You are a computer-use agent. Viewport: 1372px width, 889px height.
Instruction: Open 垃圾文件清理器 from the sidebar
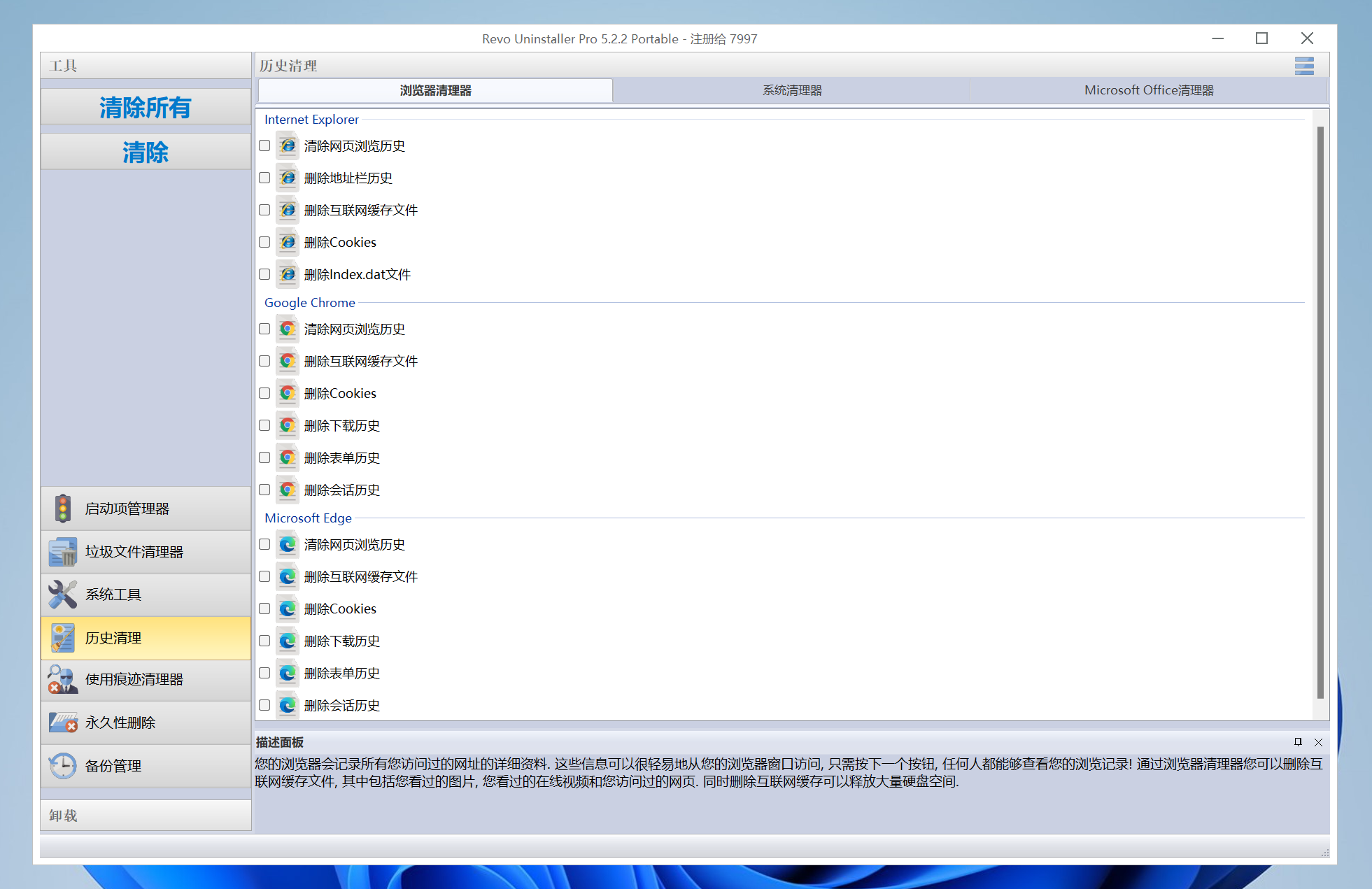146,552
